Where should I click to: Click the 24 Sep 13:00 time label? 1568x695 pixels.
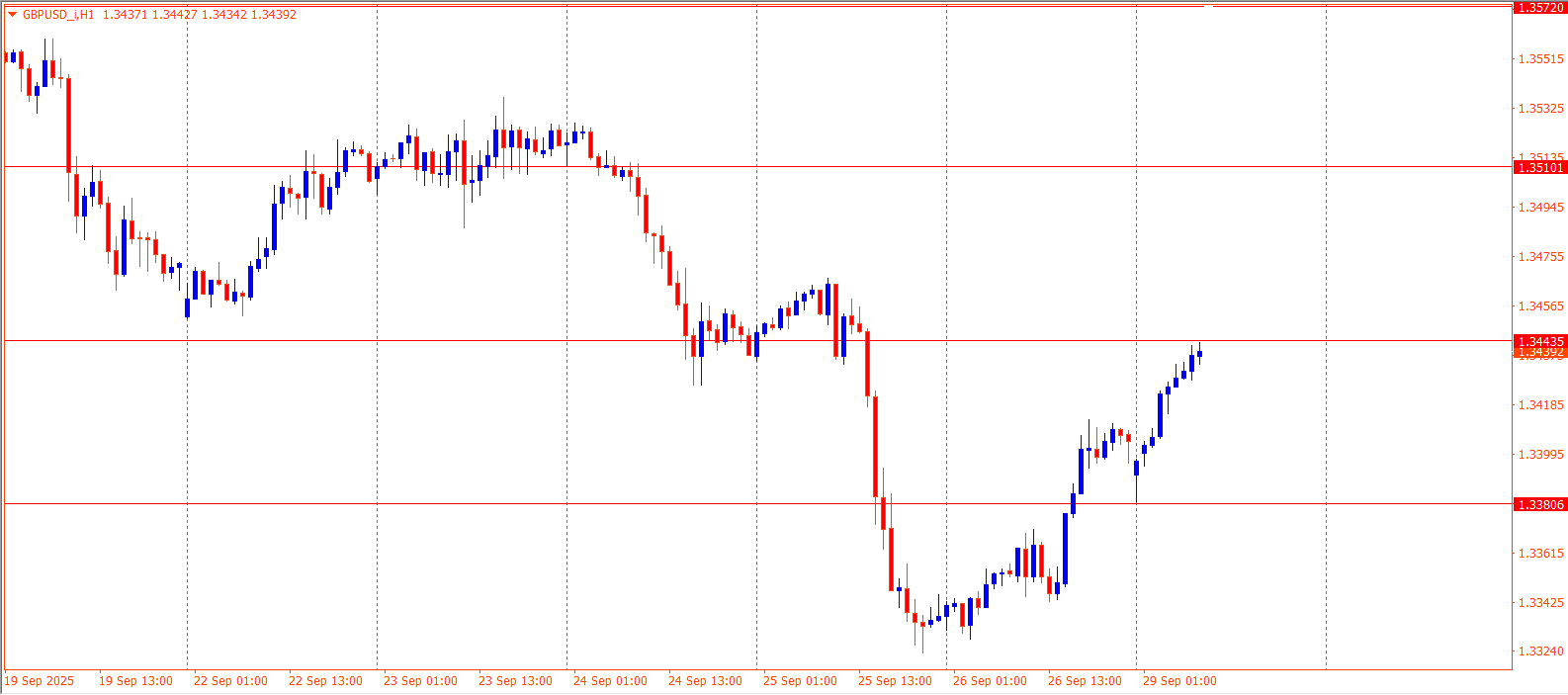click(x=705, y=681)
